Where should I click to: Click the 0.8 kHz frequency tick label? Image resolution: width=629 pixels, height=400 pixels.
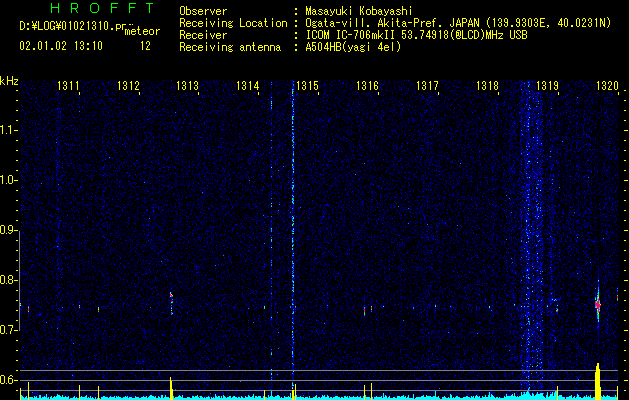8,280
